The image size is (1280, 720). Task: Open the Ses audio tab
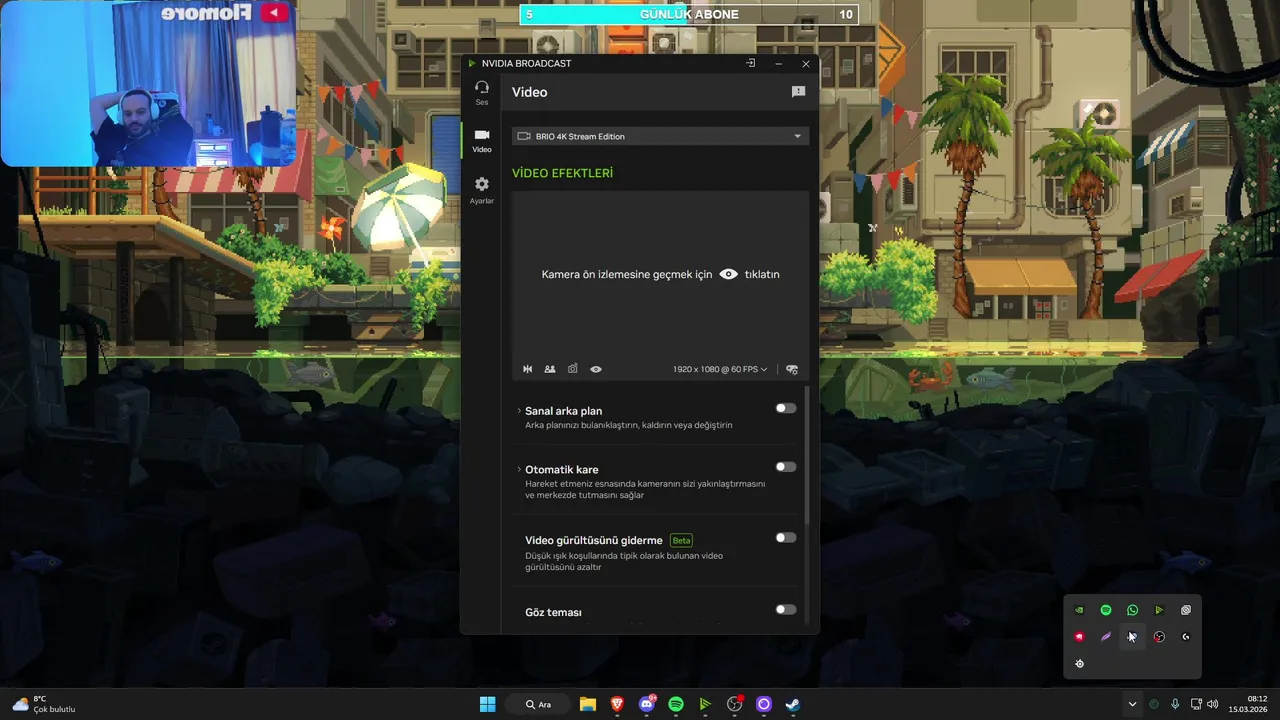481,92
